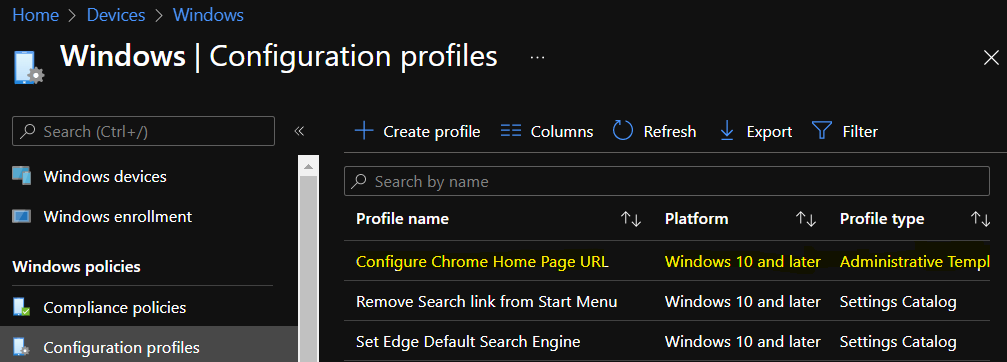Click the Compliance policies sidebar icon
This screenshot has width=1007, height=362.
point(22,307)
